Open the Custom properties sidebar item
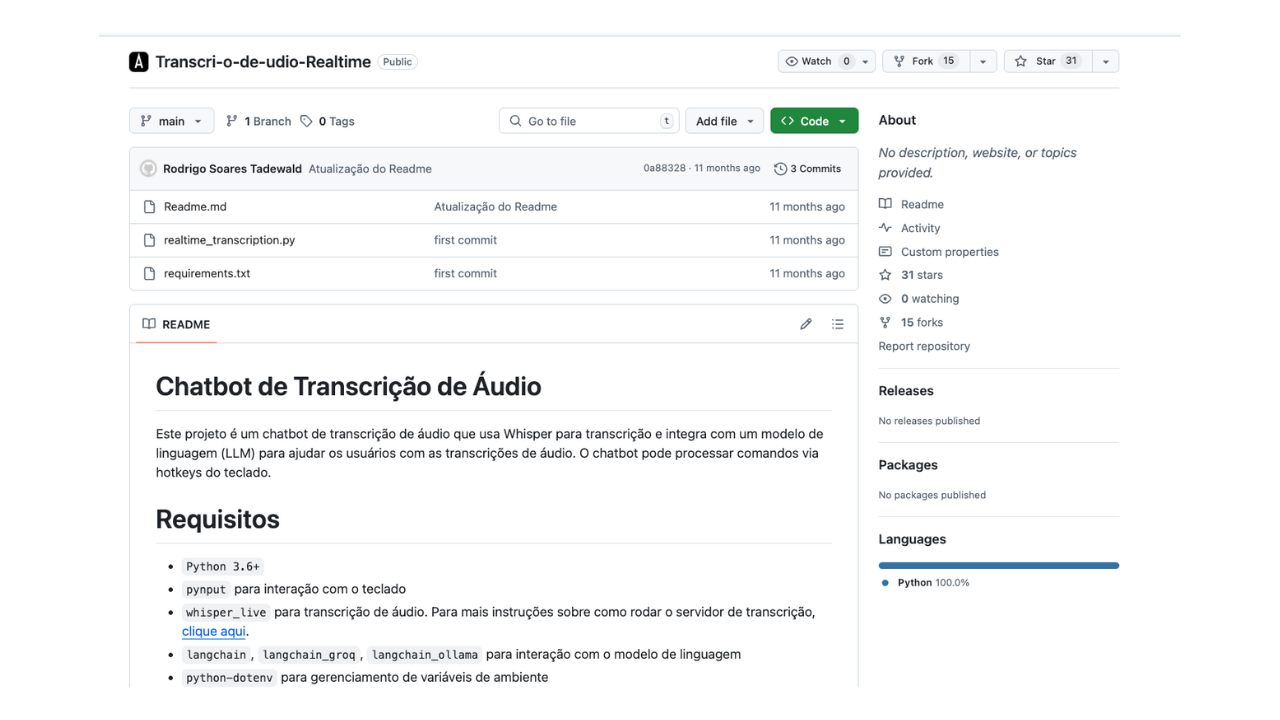The image size is (1280, 720). pyautogui.click(x=949, y=252)
